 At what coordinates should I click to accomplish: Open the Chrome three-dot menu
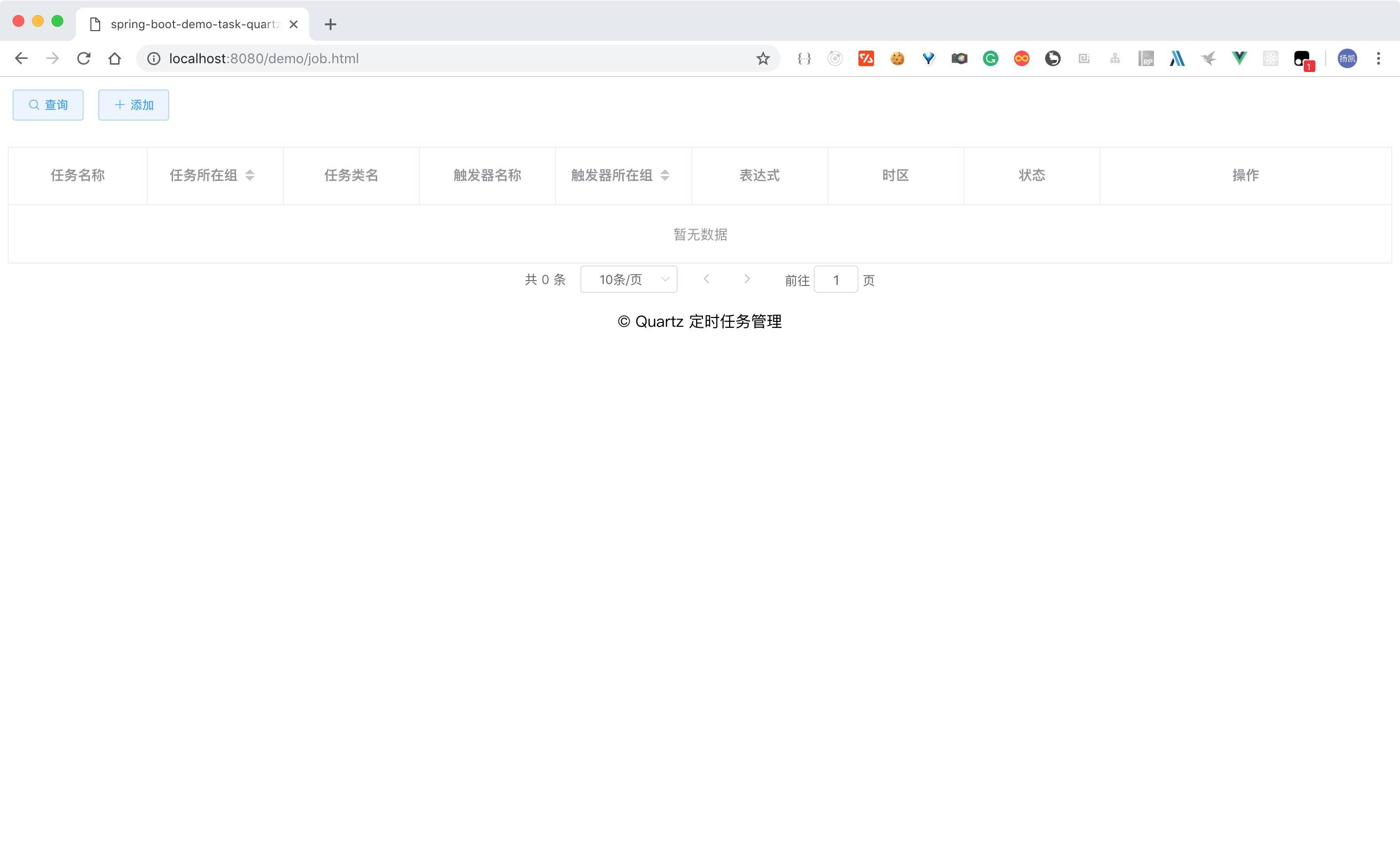point(1378,58)
